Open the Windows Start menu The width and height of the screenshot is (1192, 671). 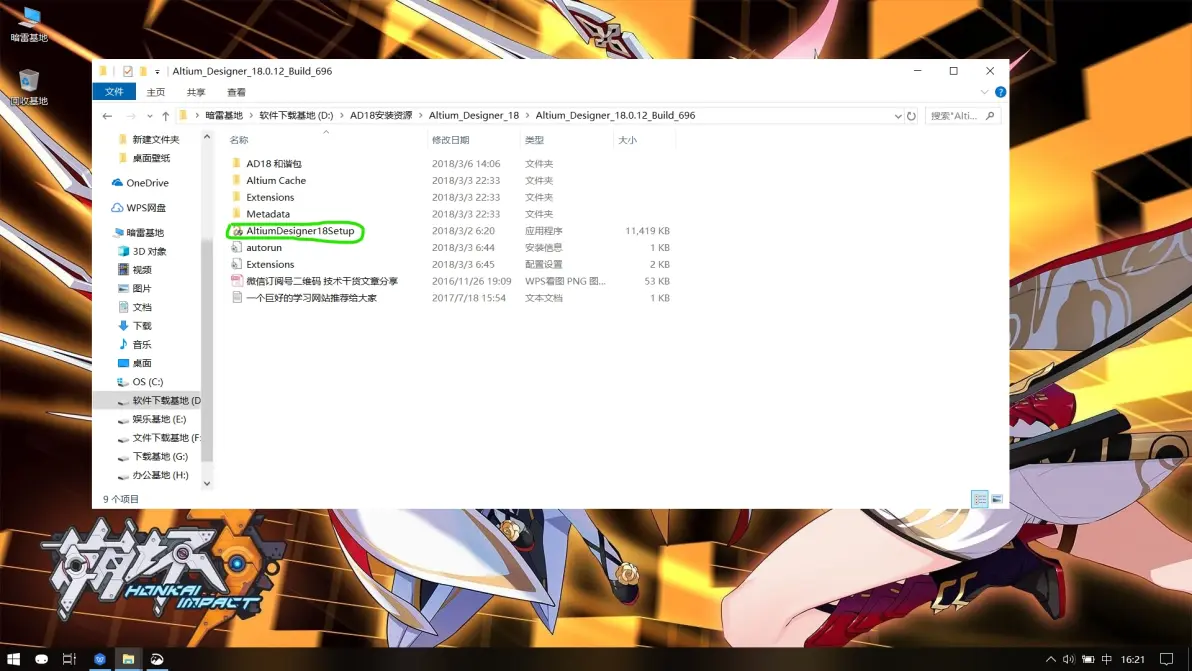[x=13, y=659]
